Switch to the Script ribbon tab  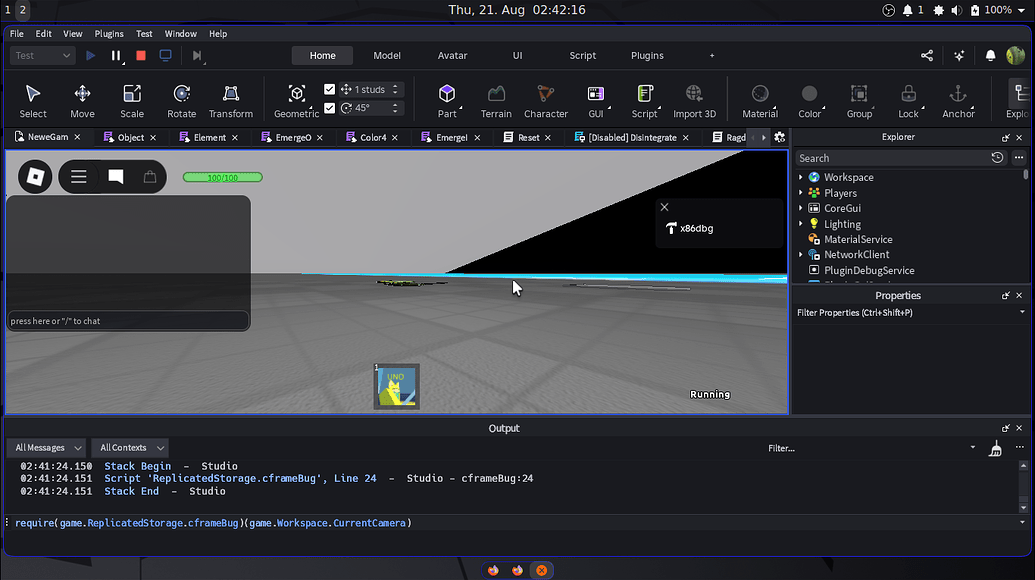pos(582,55)
